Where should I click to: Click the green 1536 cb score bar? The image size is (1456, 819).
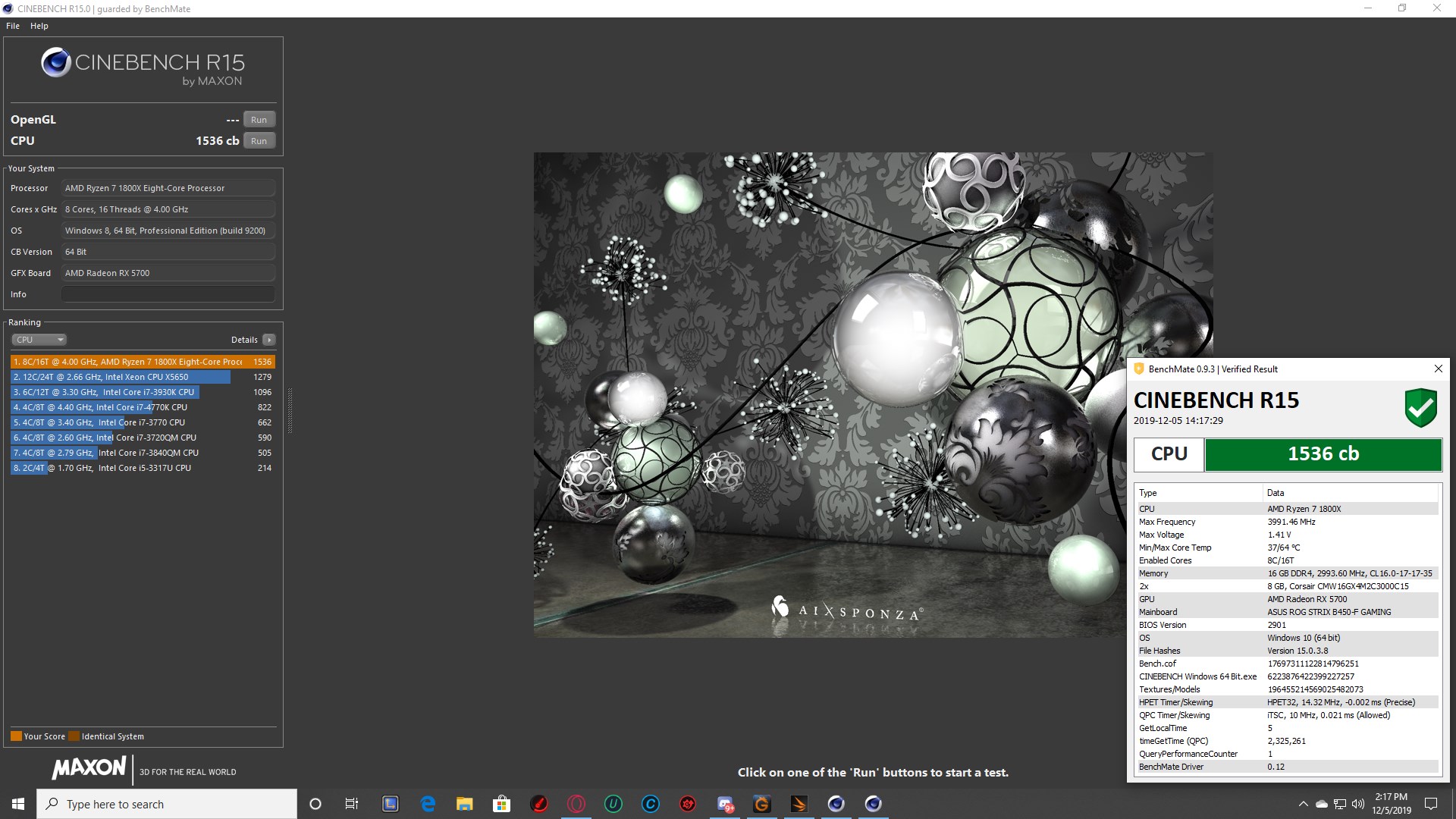[1323, 454]
